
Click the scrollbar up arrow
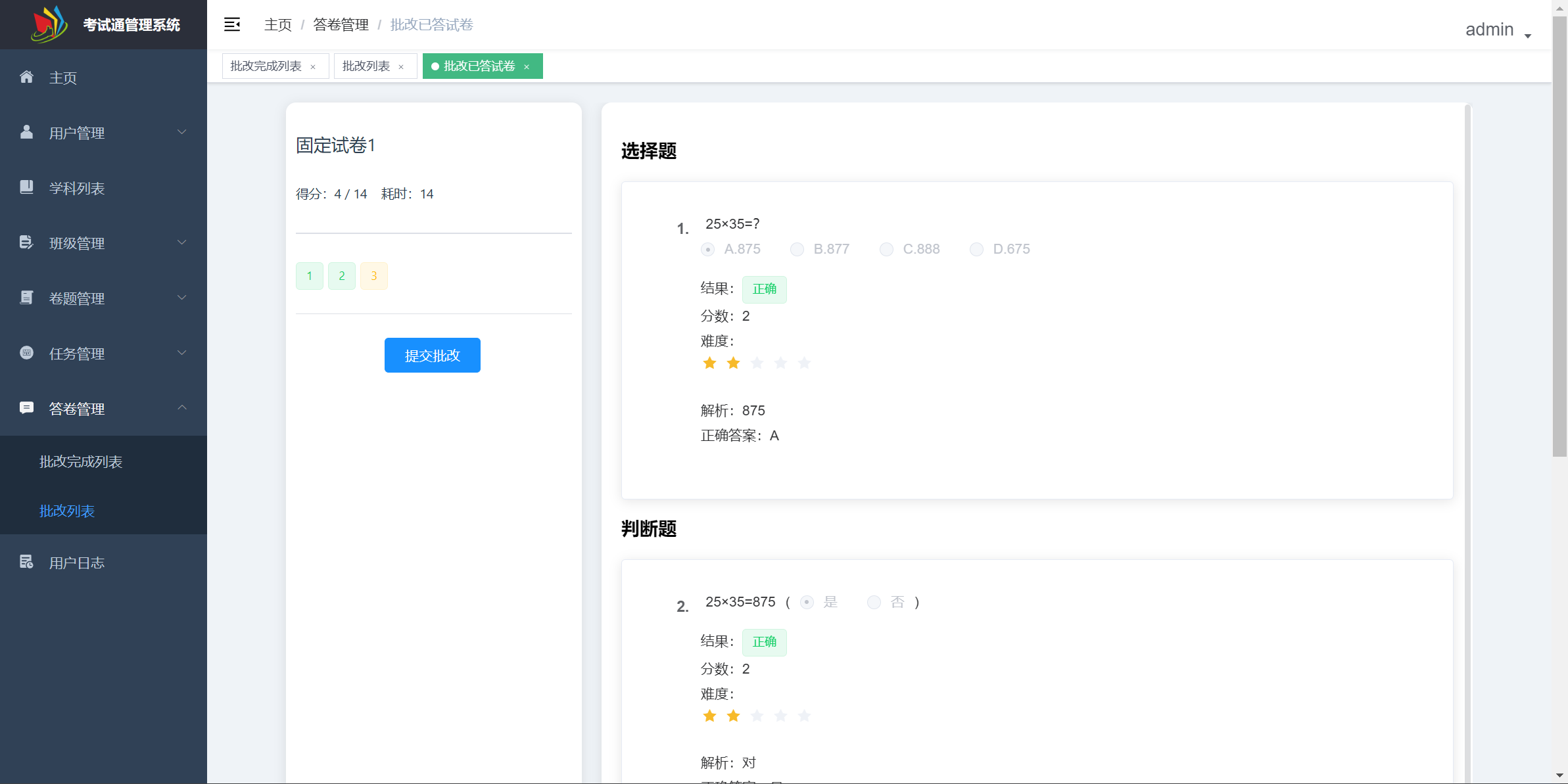tap(1559, 8)
